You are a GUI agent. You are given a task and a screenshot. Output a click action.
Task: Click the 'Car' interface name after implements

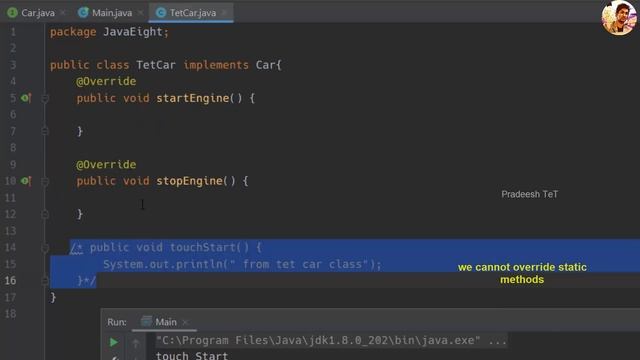pos(265,65)
